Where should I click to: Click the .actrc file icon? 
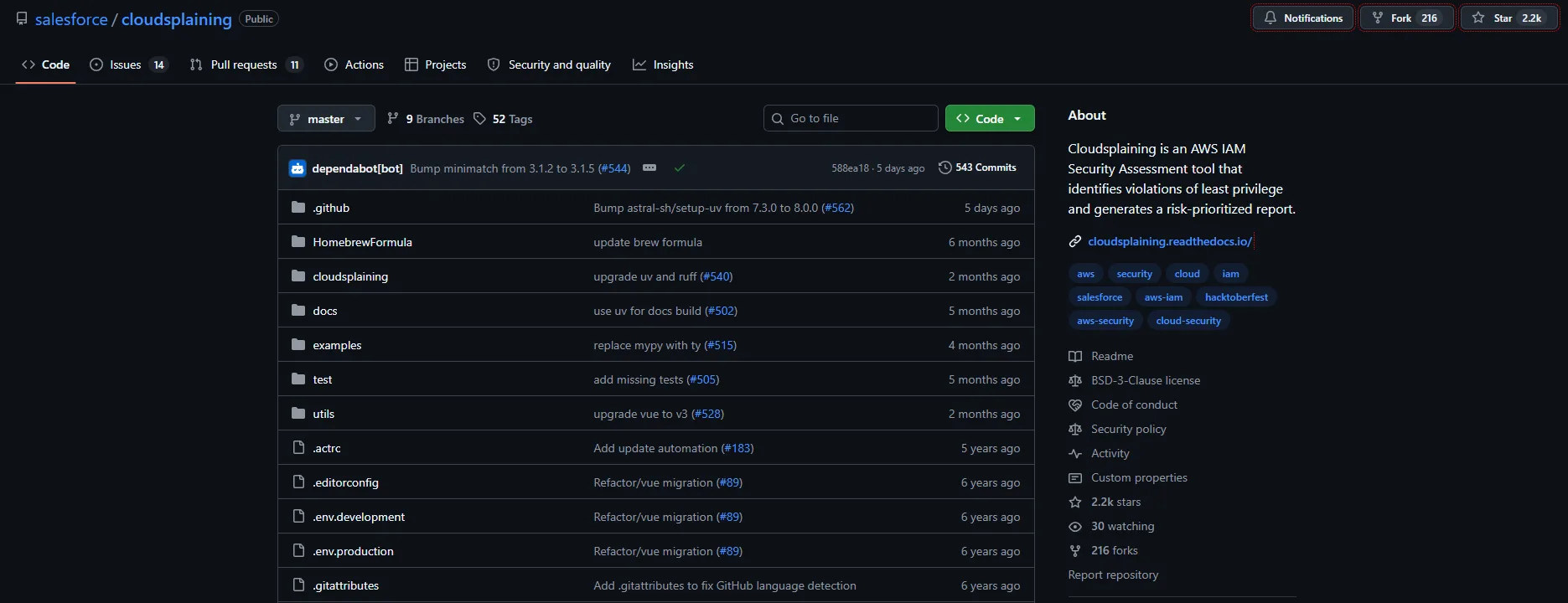coord(298,448)
